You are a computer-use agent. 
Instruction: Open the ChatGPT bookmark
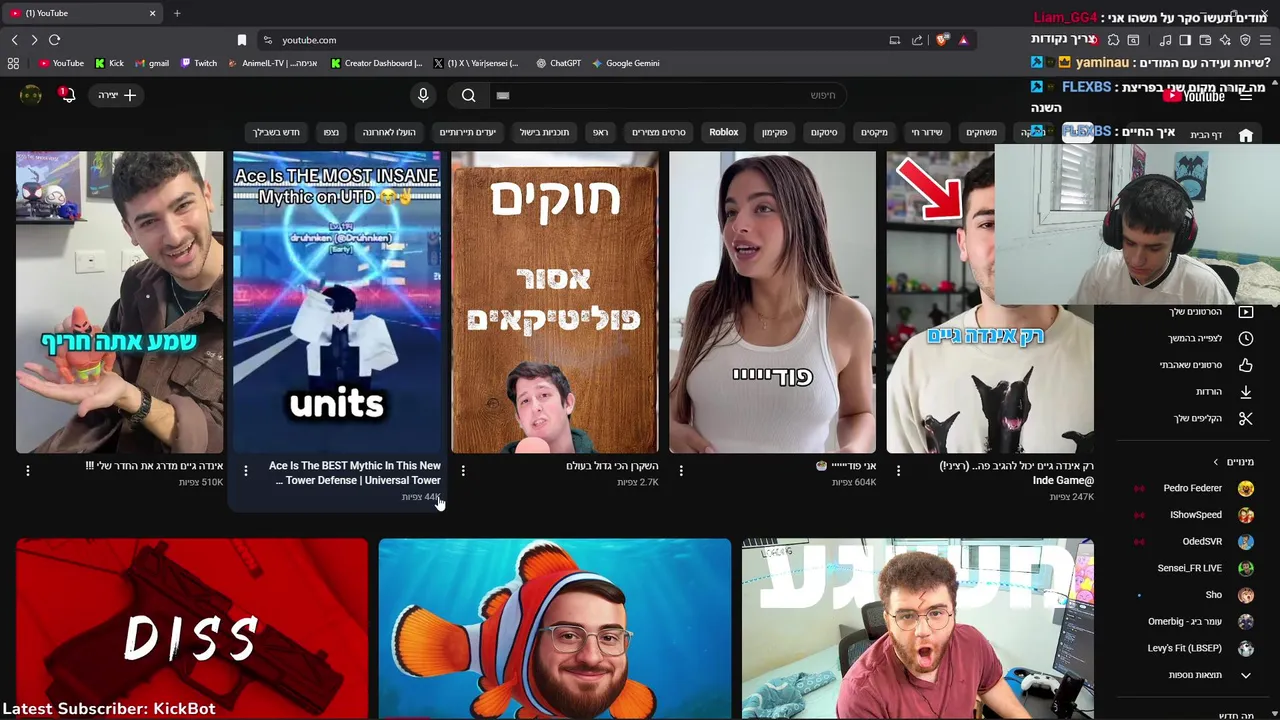tap(558, 63)
